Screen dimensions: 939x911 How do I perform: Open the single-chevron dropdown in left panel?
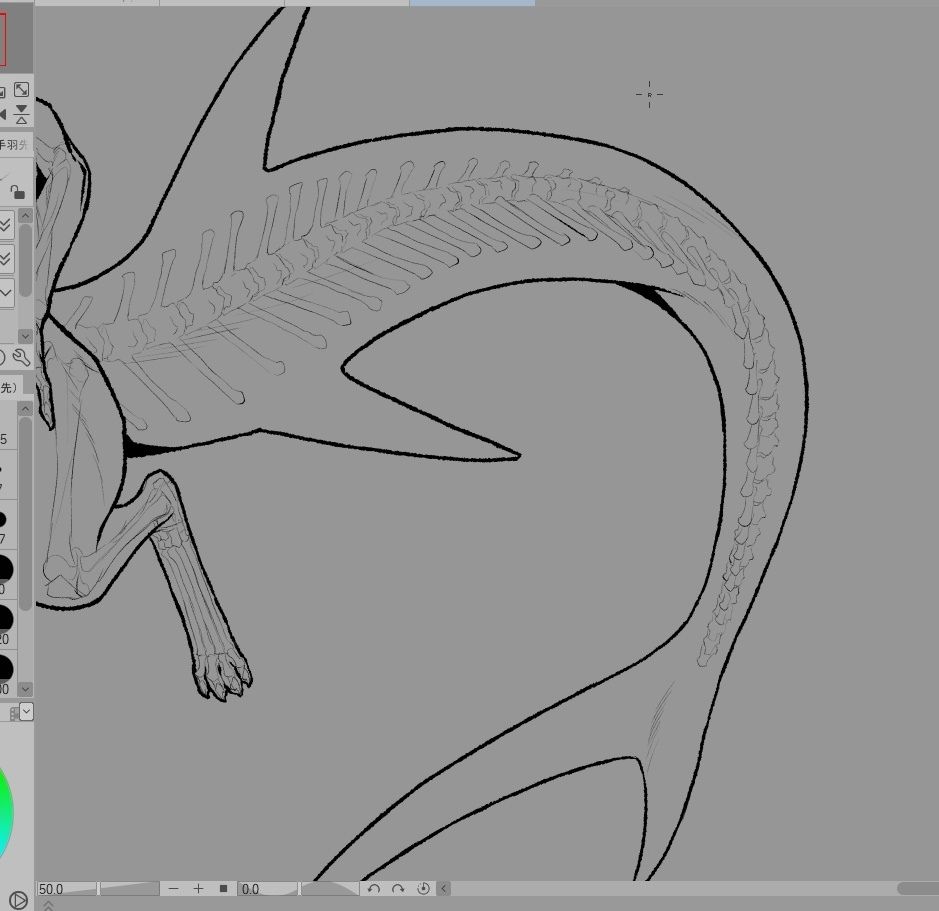[5, 293]
